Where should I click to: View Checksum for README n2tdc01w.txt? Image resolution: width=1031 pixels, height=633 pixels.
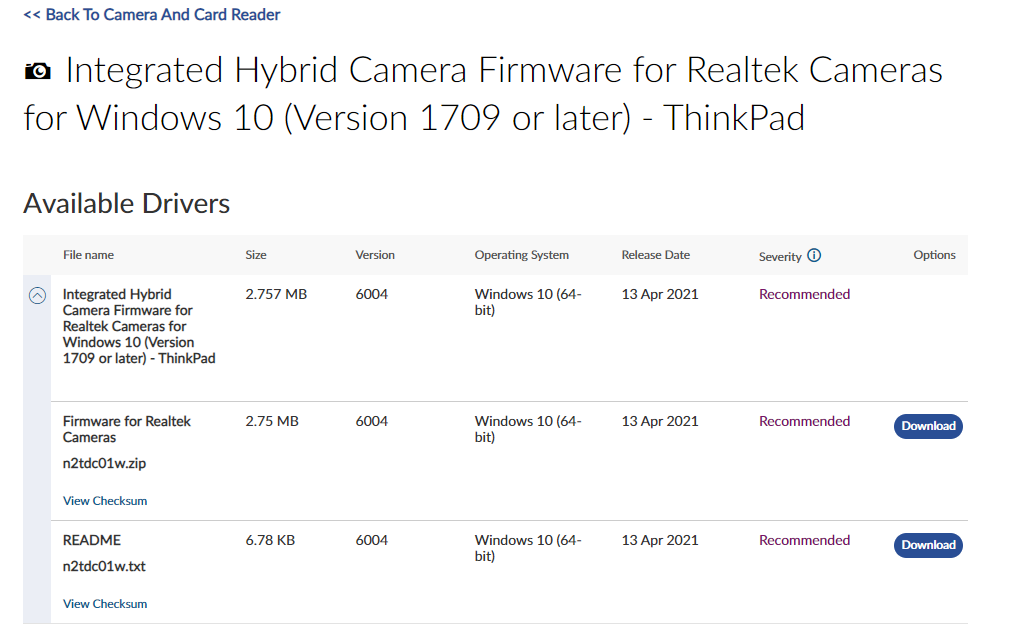coord(105,603)
